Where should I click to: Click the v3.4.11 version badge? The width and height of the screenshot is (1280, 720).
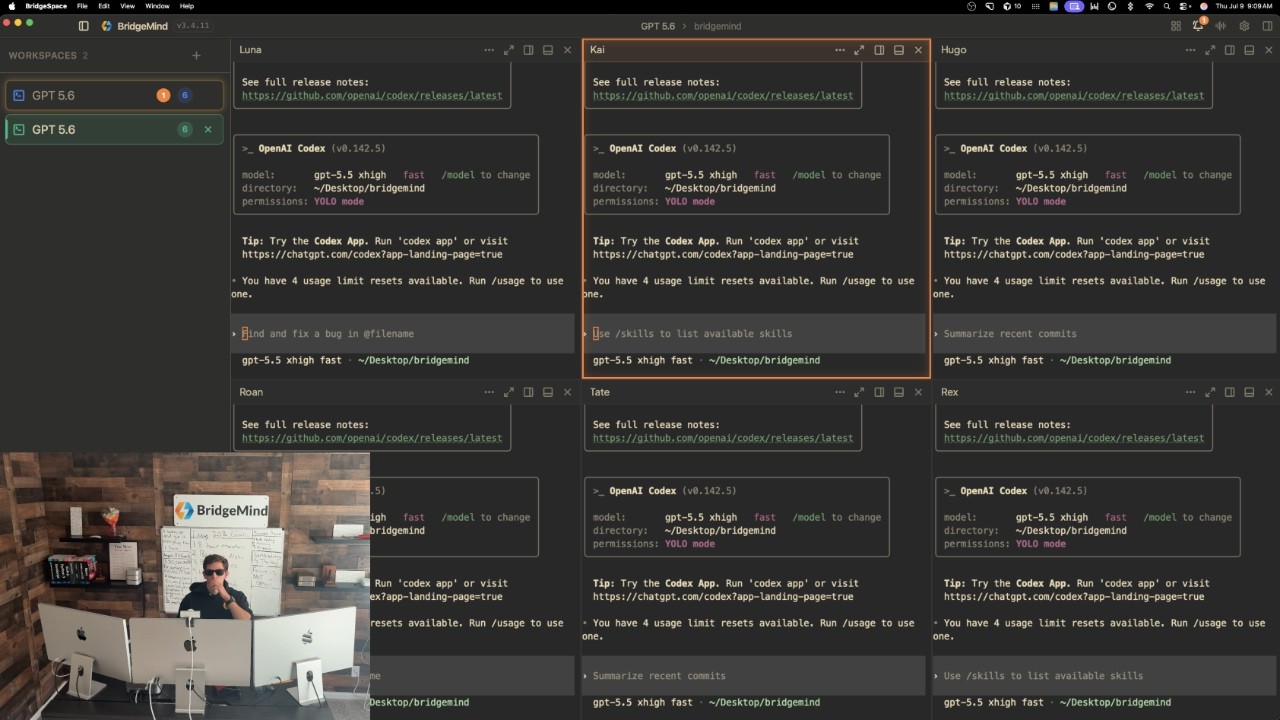[x=193, y=26]
